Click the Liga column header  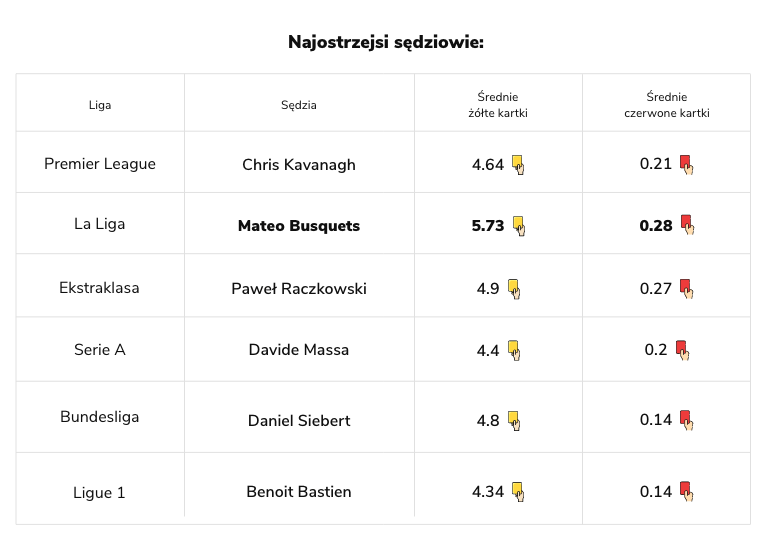[100, 105]
